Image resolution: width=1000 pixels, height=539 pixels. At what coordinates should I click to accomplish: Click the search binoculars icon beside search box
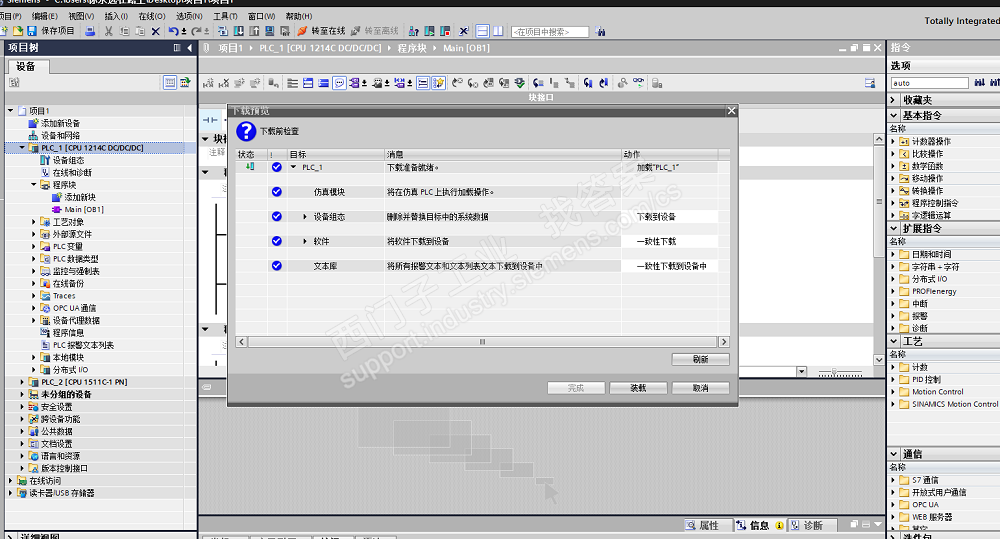tap(600, 31)
